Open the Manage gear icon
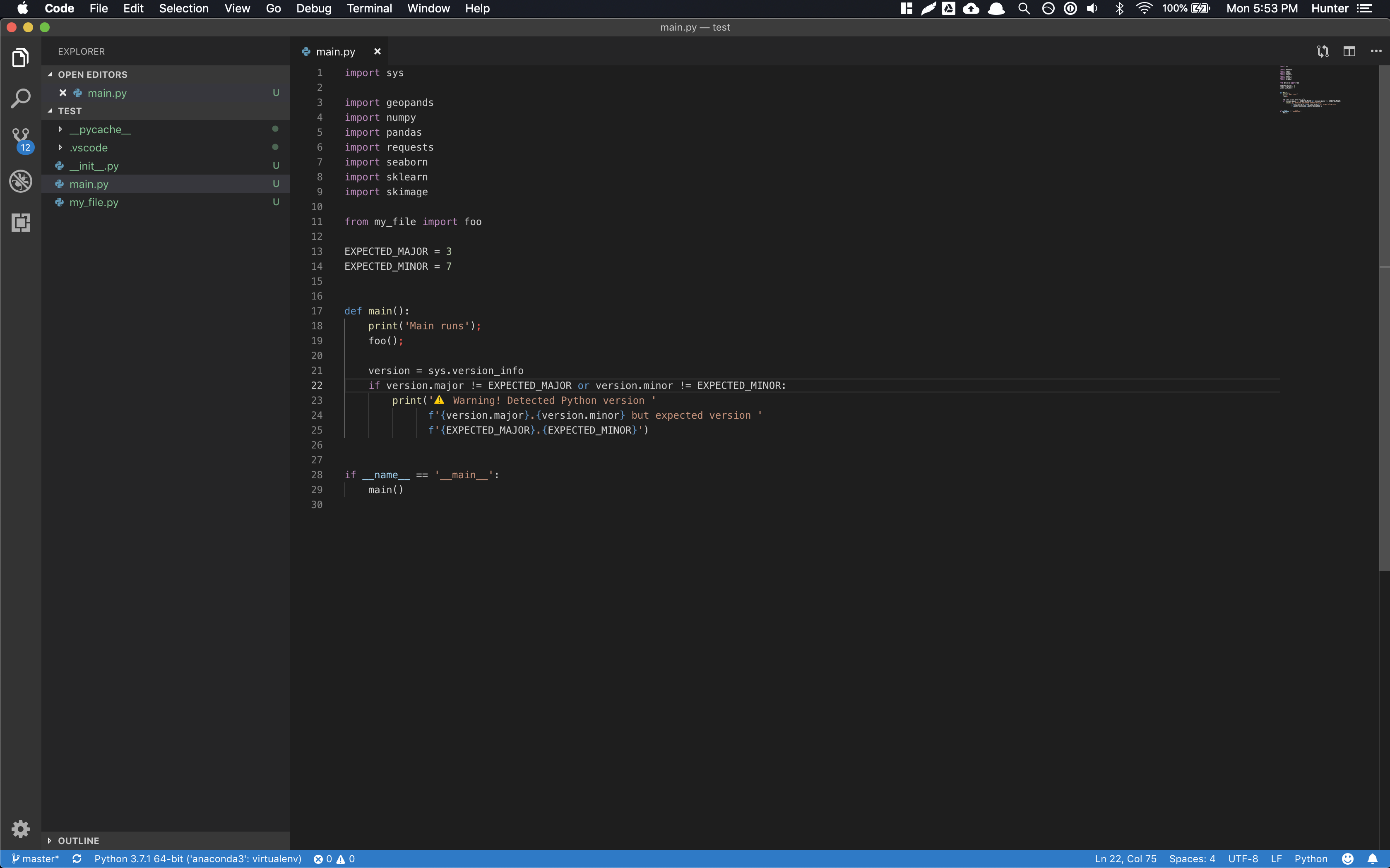Image resolution: width=1390 pixels, height=868 pixels. click(20, 828)
